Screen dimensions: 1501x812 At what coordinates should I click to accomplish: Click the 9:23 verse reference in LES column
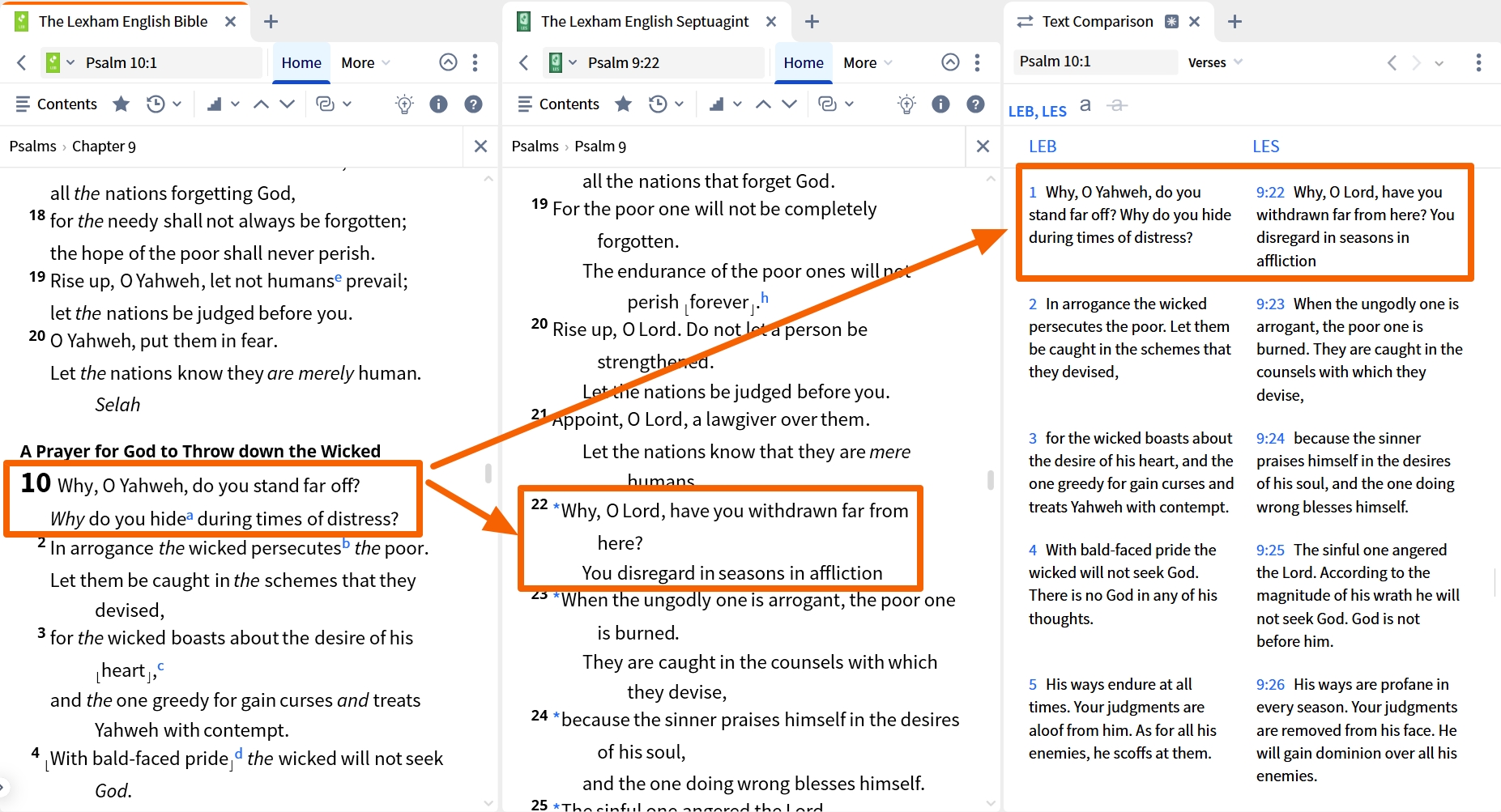[1270, 304]
